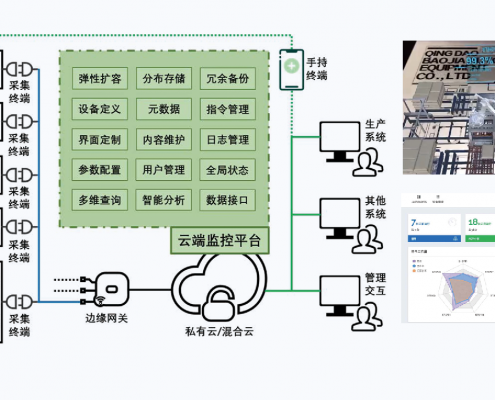
Task: Click the 智能分析 module box
Action: pos(164,200)
